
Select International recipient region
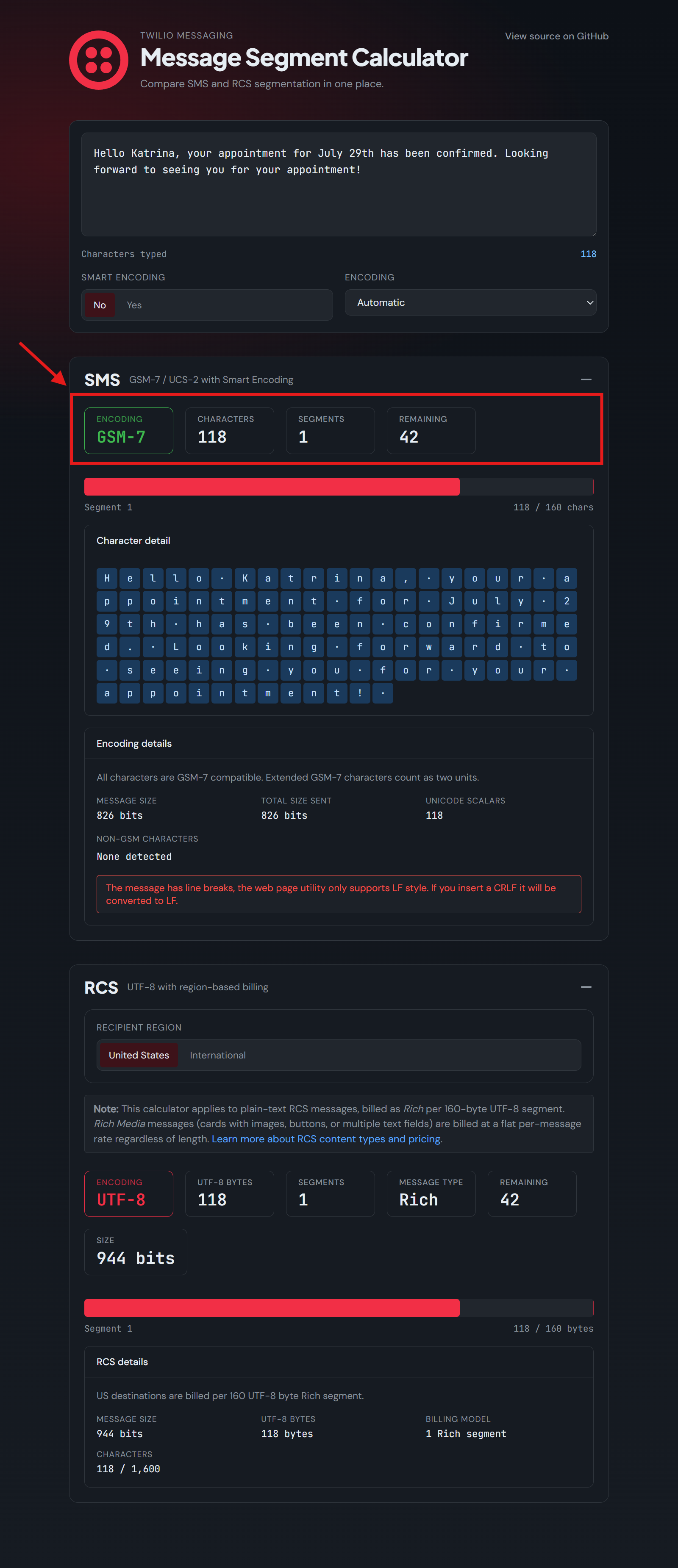(x=217, y=1055)
